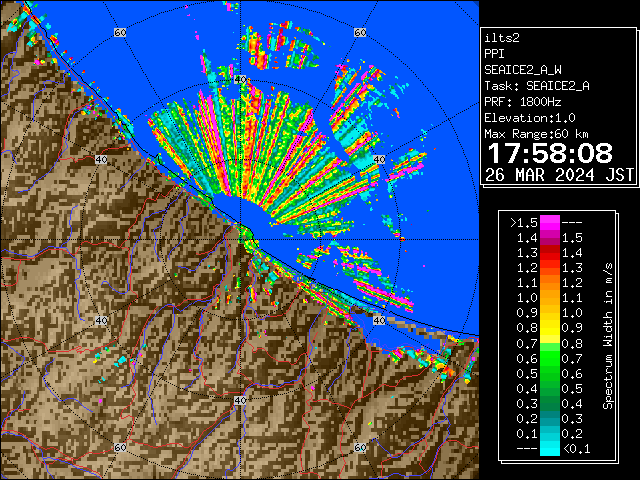This screenshot has width=640, height=480.
Task: Click the red legend swatch near 1.3
Action: pyautogui.click(x=550, y=253)
